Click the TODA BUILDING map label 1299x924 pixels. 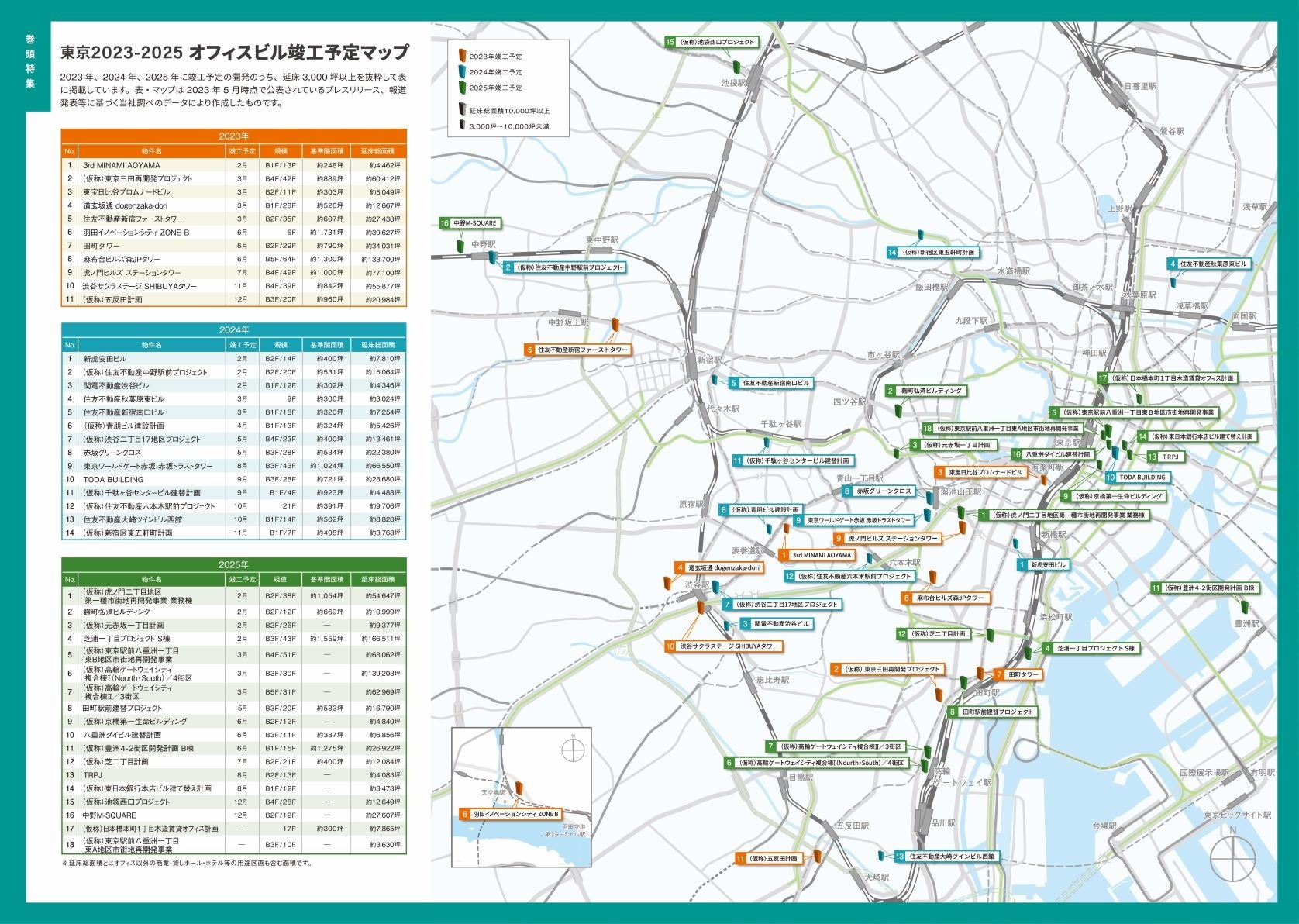coord(1137,478)
